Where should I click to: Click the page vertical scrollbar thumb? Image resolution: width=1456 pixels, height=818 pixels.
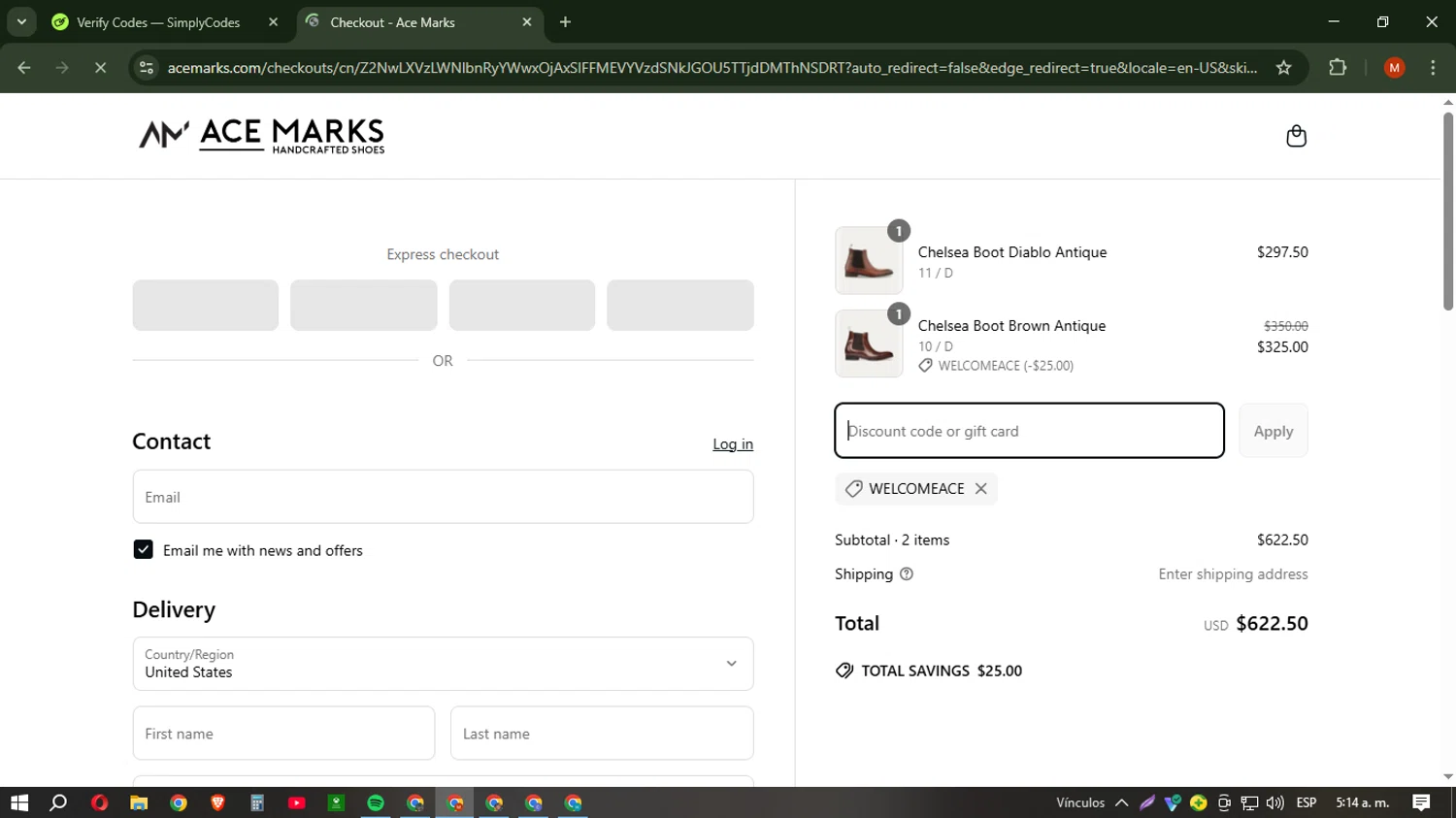(1448, 212)
